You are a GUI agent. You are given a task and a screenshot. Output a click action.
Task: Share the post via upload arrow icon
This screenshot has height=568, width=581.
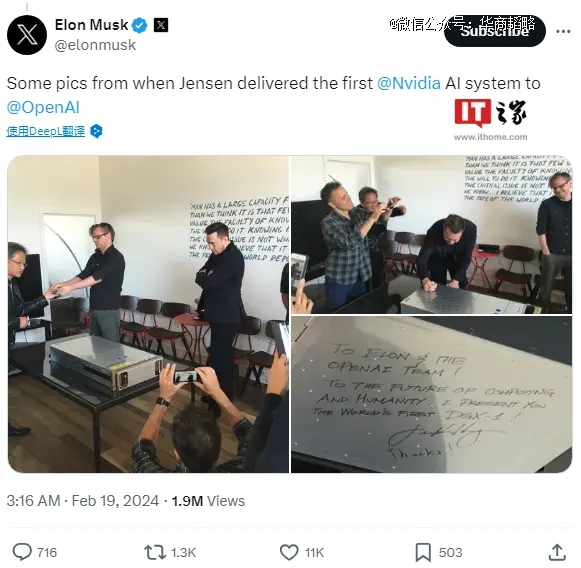(x=557, y=552)
